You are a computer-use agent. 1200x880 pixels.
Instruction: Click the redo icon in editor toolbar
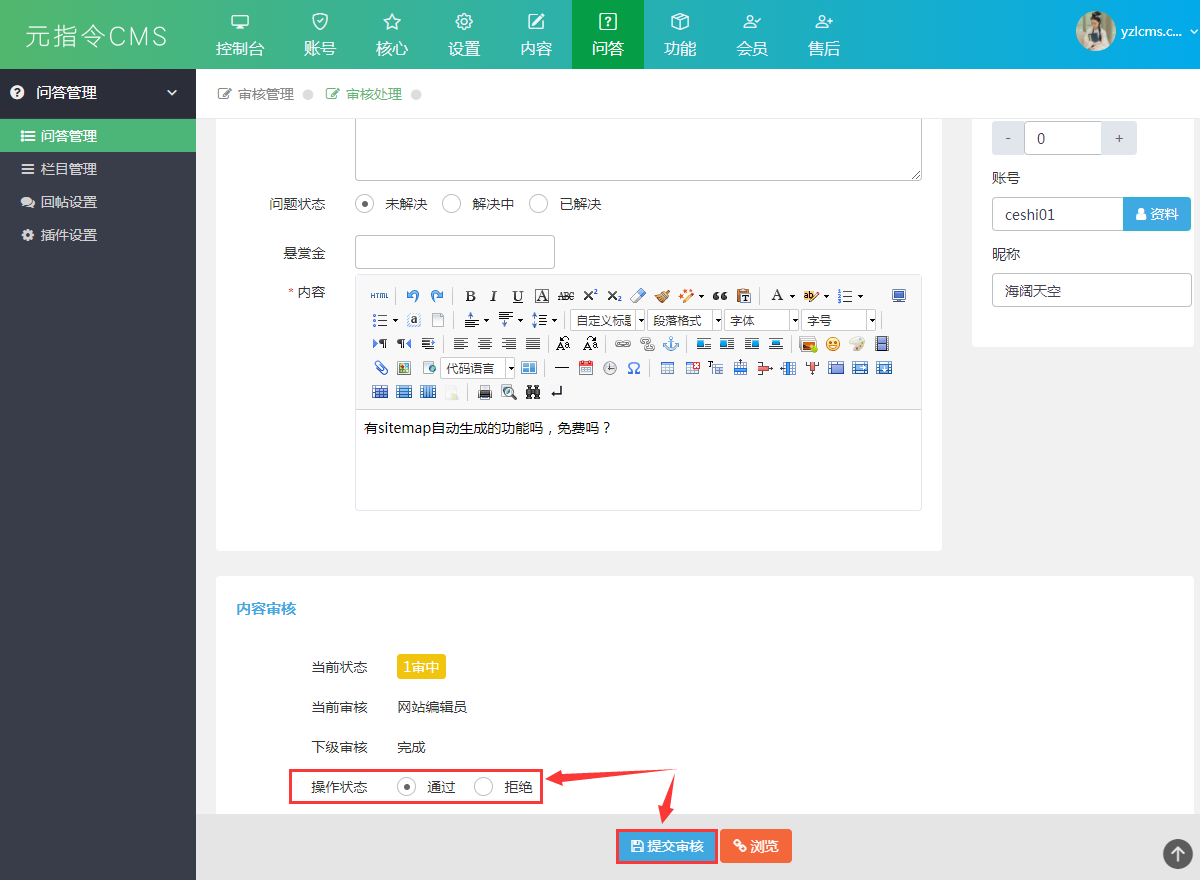tap(437, 296)
